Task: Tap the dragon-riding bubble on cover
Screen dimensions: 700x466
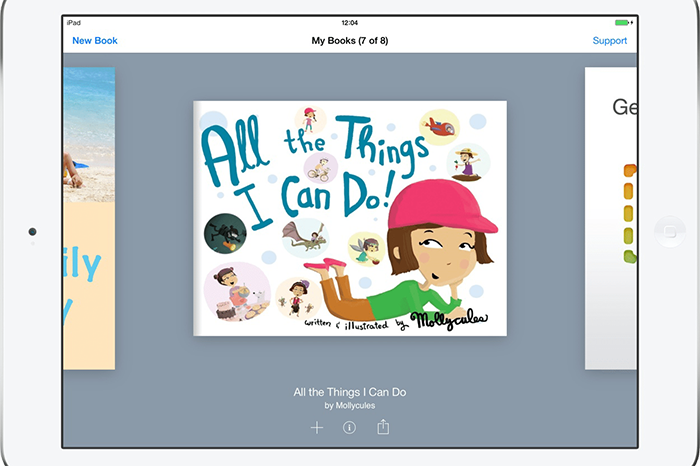Action: coord(306,238)
